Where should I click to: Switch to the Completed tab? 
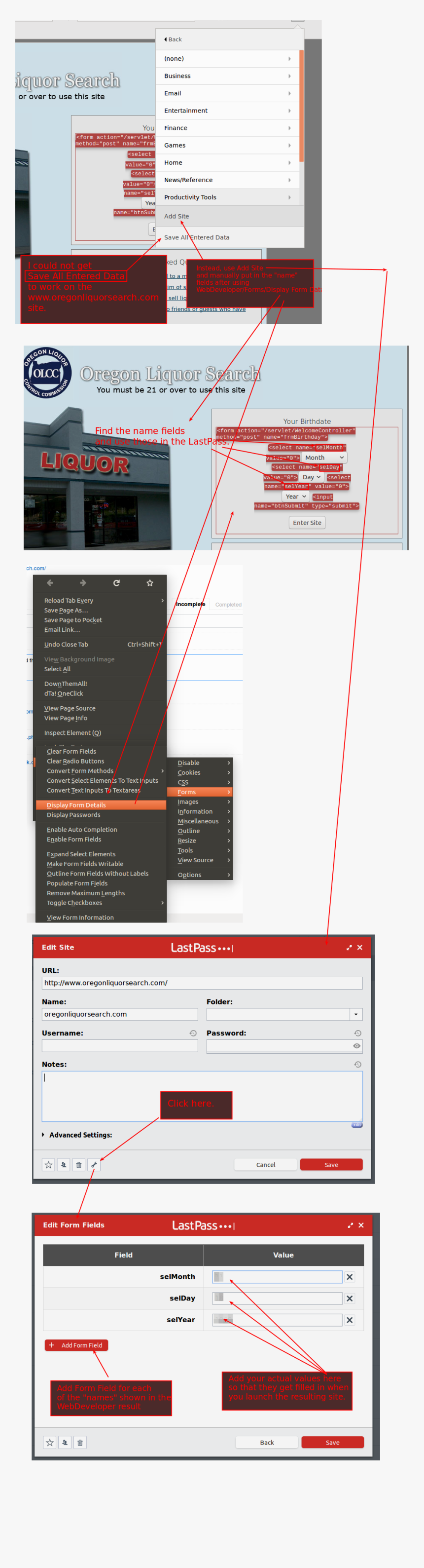coord(228,605)
